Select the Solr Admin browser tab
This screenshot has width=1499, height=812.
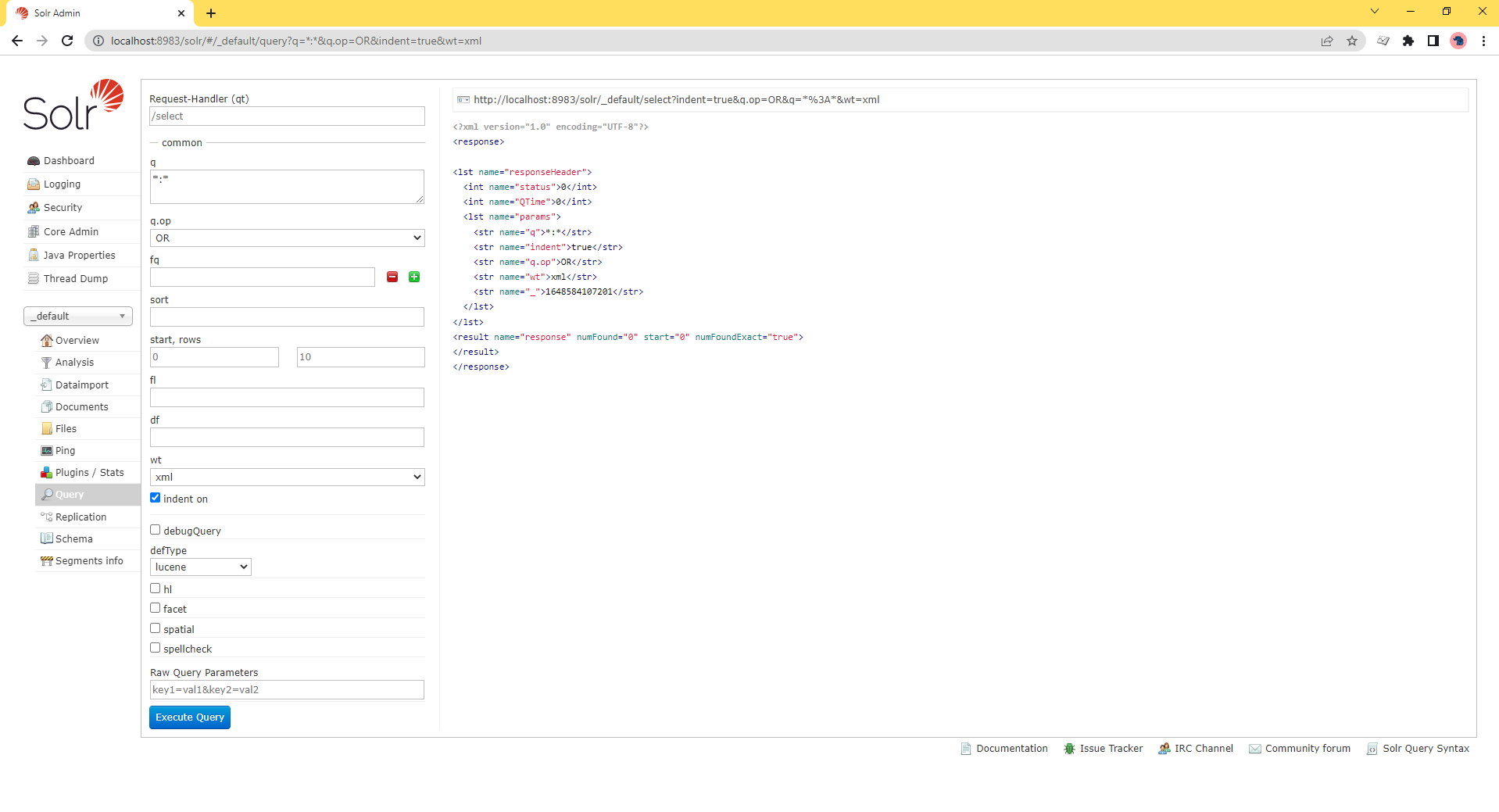[100, 13]
